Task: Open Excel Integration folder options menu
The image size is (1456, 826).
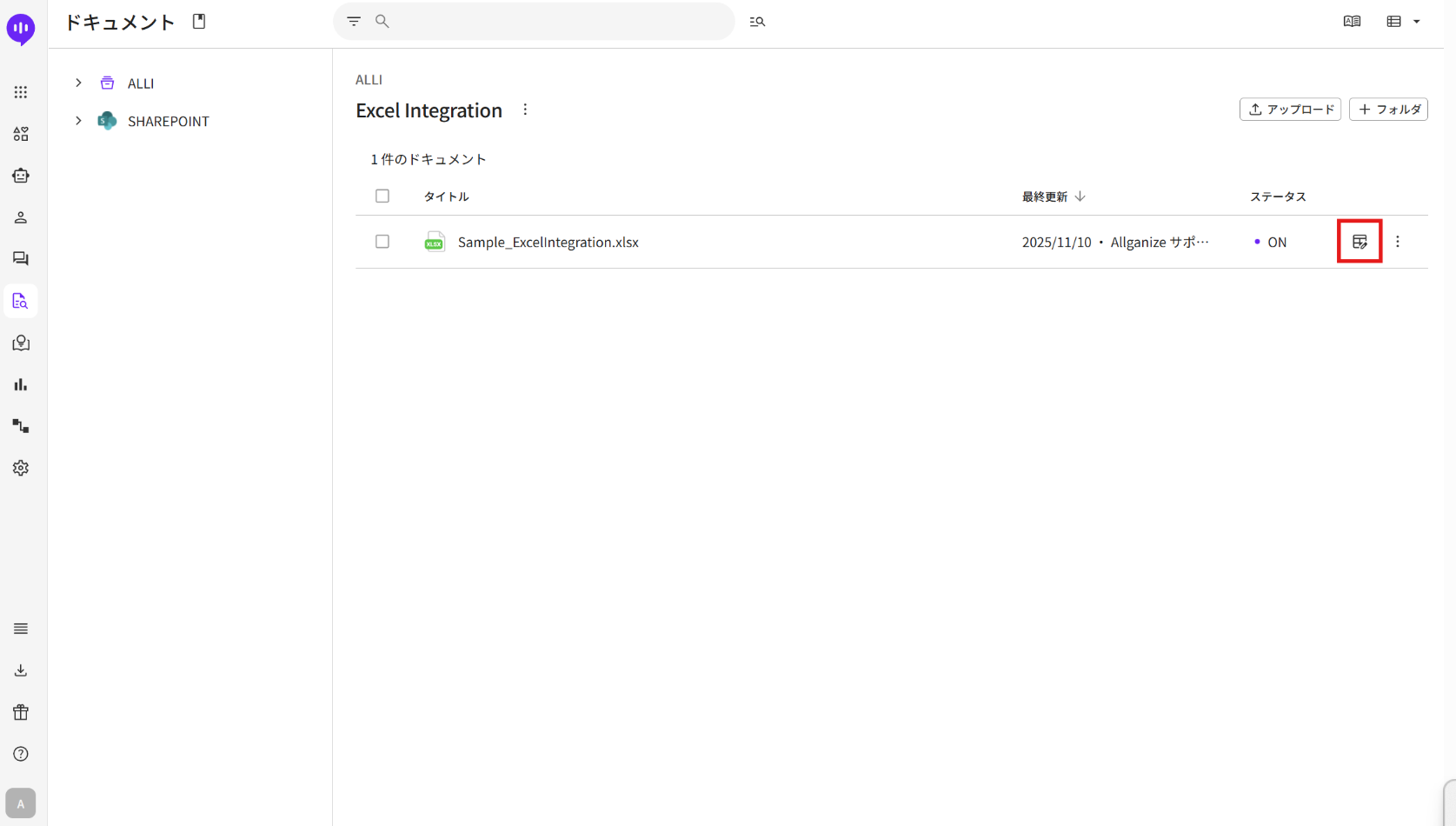Action: (525, 110)
